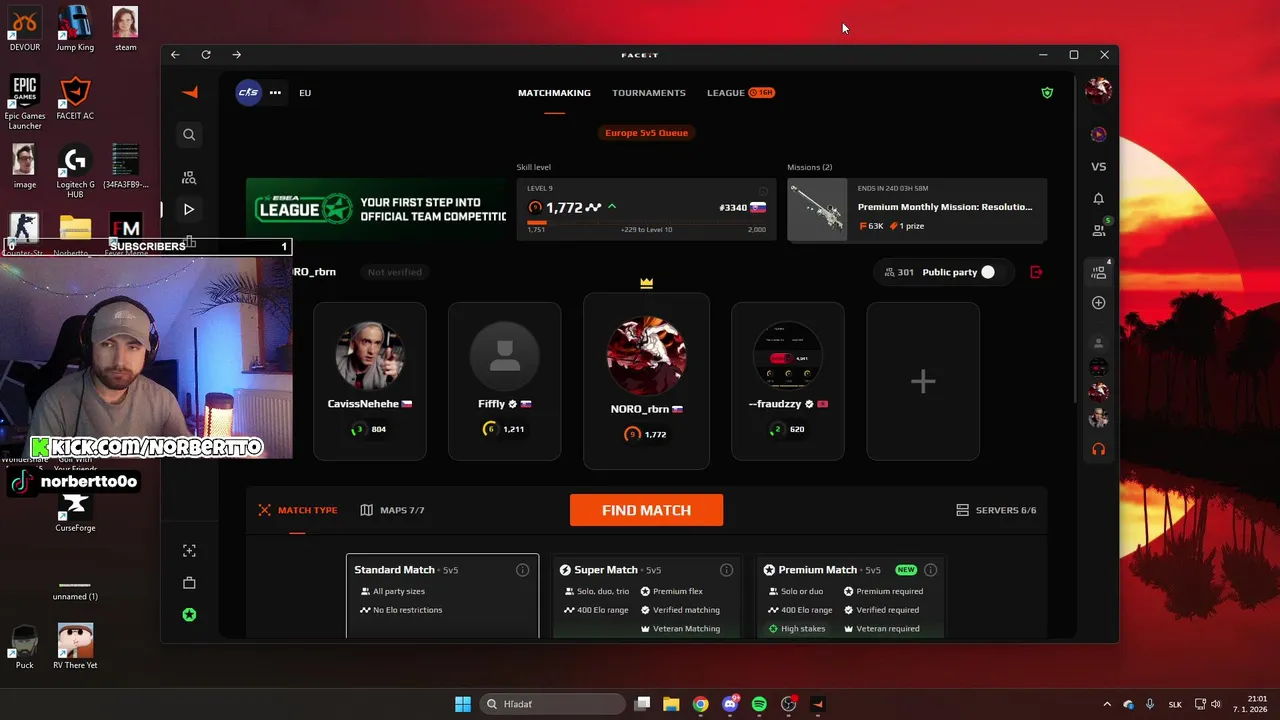This screenshot has width=1280, height=720.
Task: Select the MATCH TYPE tab
Action: 298,510
